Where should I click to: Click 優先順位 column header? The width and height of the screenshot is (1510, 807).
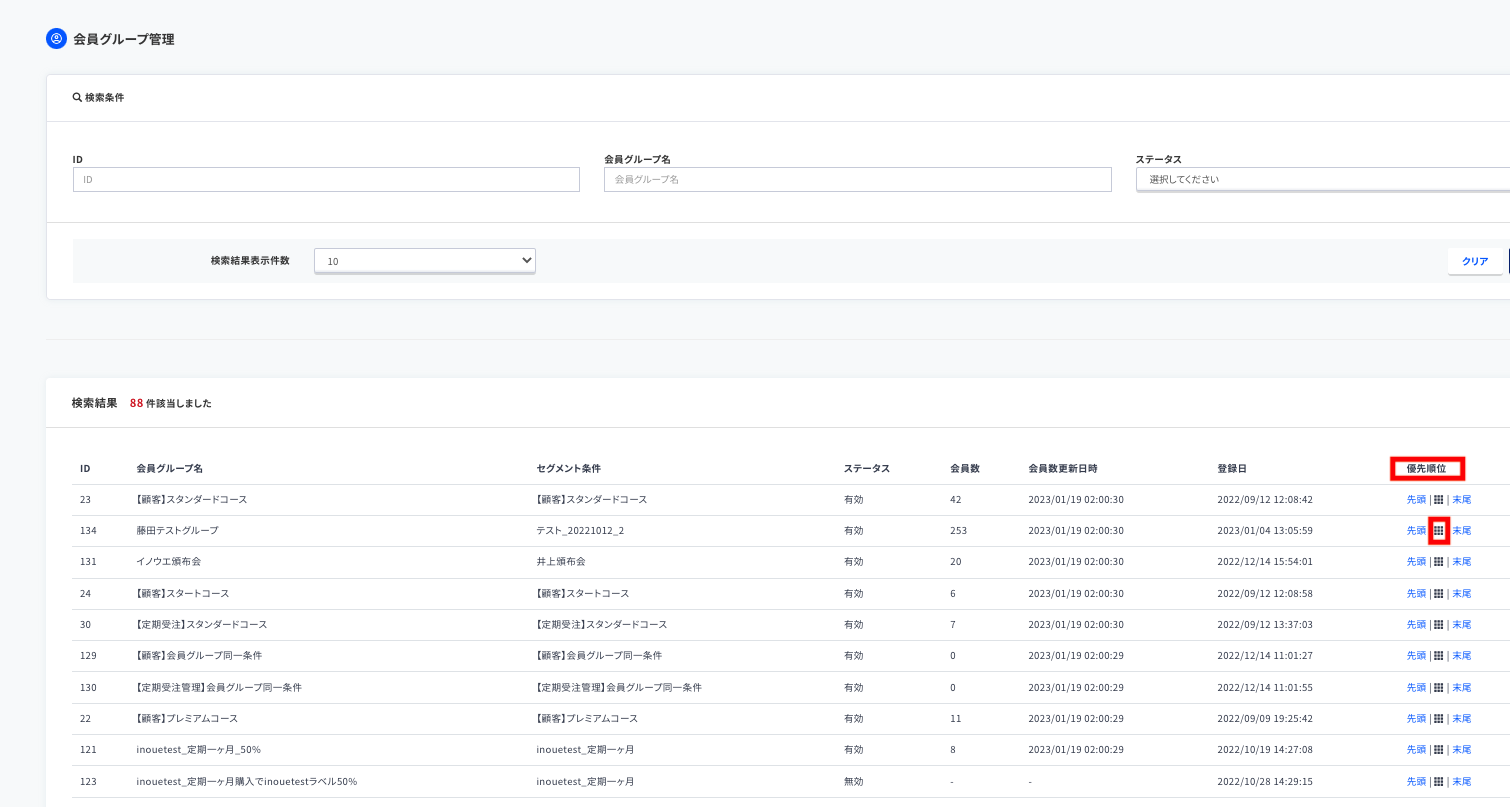[1427, 468]
